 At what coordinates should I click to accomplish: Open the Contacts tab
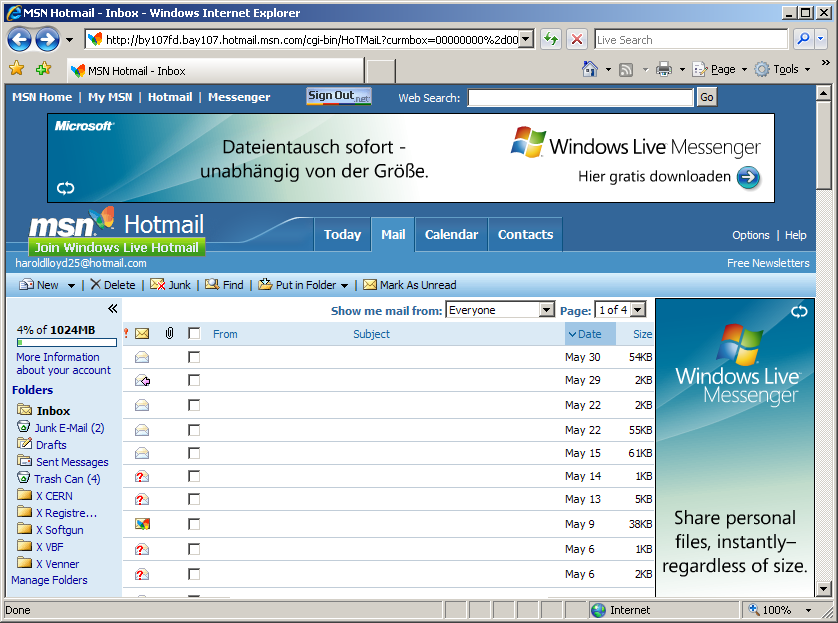[525, 235]
